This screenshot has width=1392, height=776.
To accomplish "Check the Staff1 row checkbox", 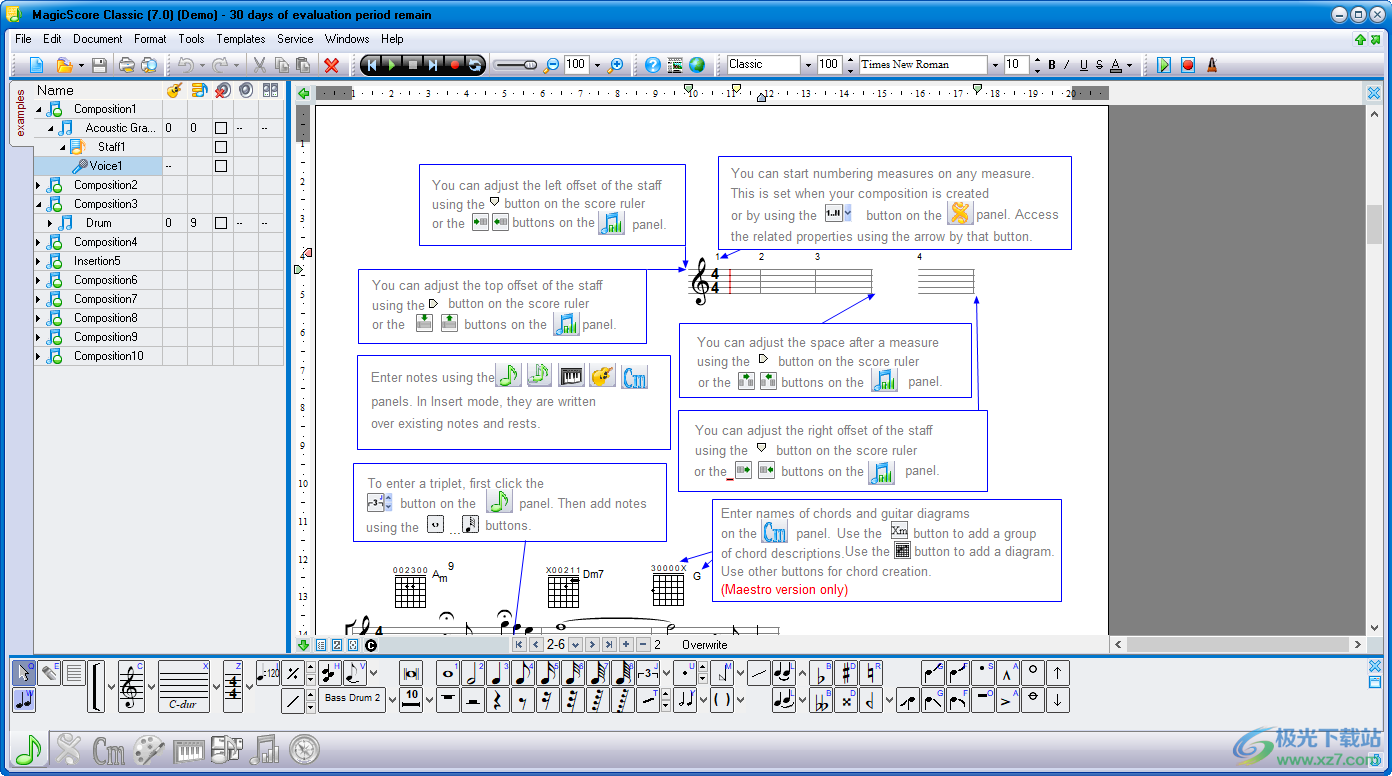I will click(221, 147).
